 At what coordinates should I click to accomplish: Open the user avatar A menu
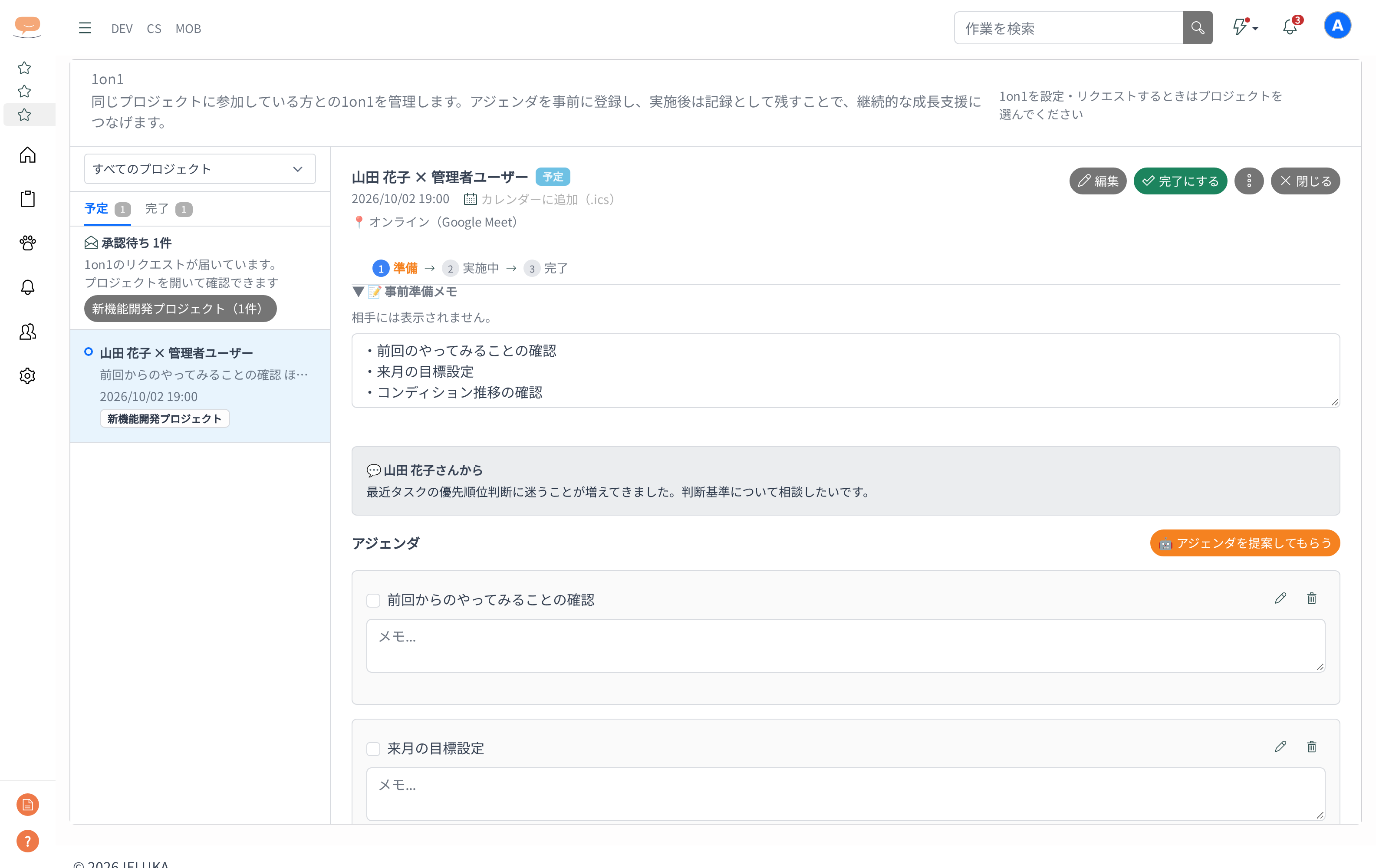coord(1337,26)
